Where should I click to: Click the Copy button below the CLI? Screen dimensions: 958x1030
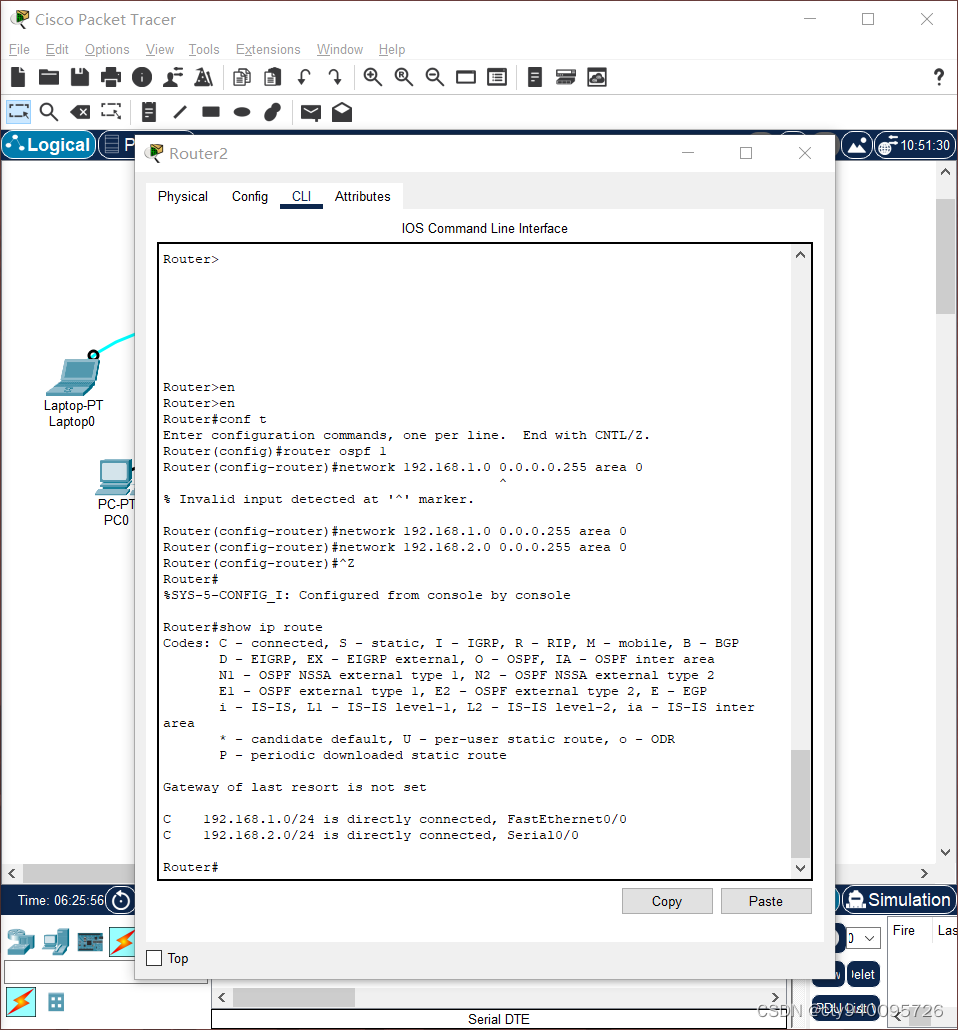667,901
